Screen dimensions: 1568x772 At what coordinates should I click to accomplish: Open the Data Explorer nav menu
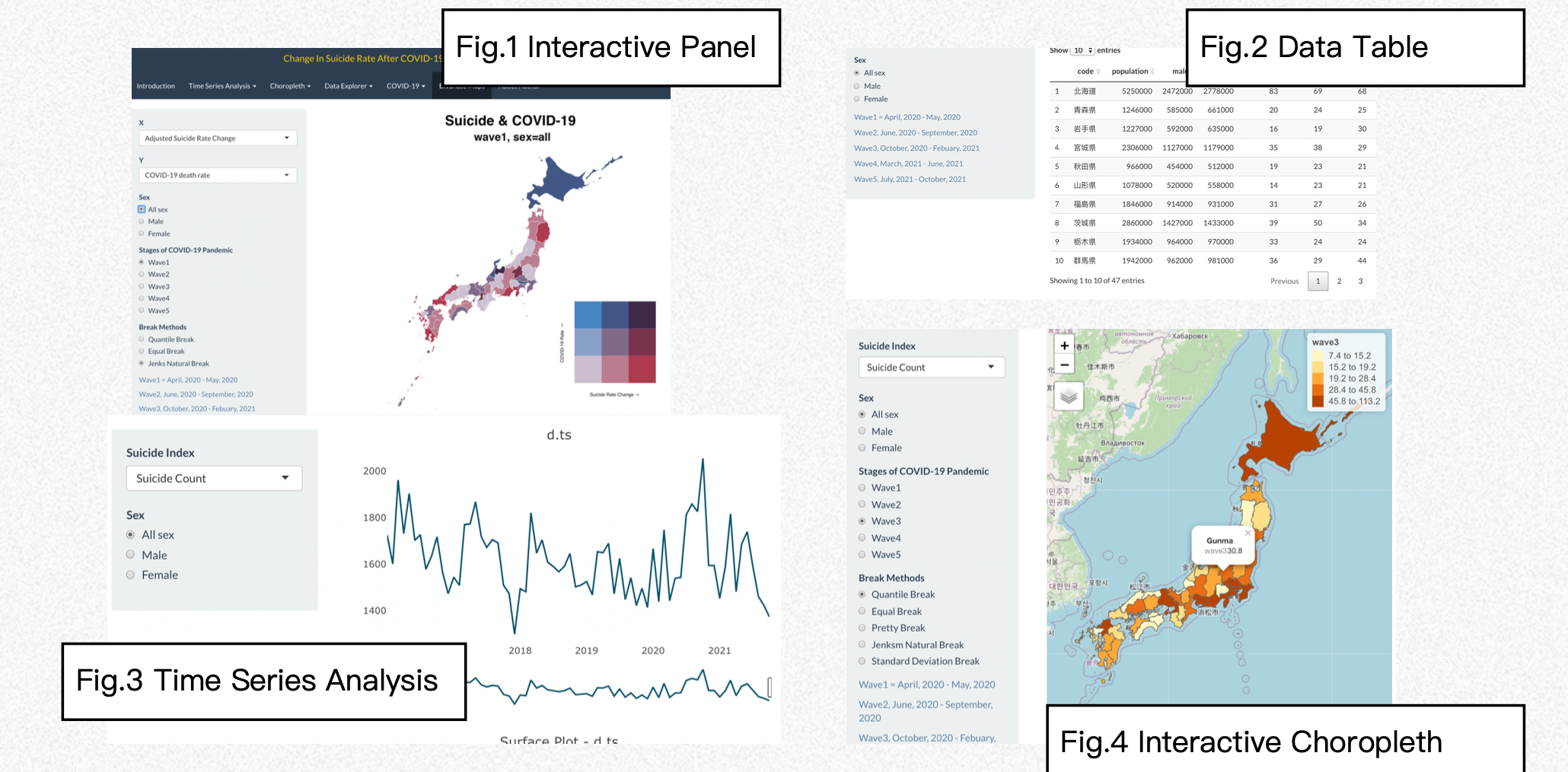348,86
